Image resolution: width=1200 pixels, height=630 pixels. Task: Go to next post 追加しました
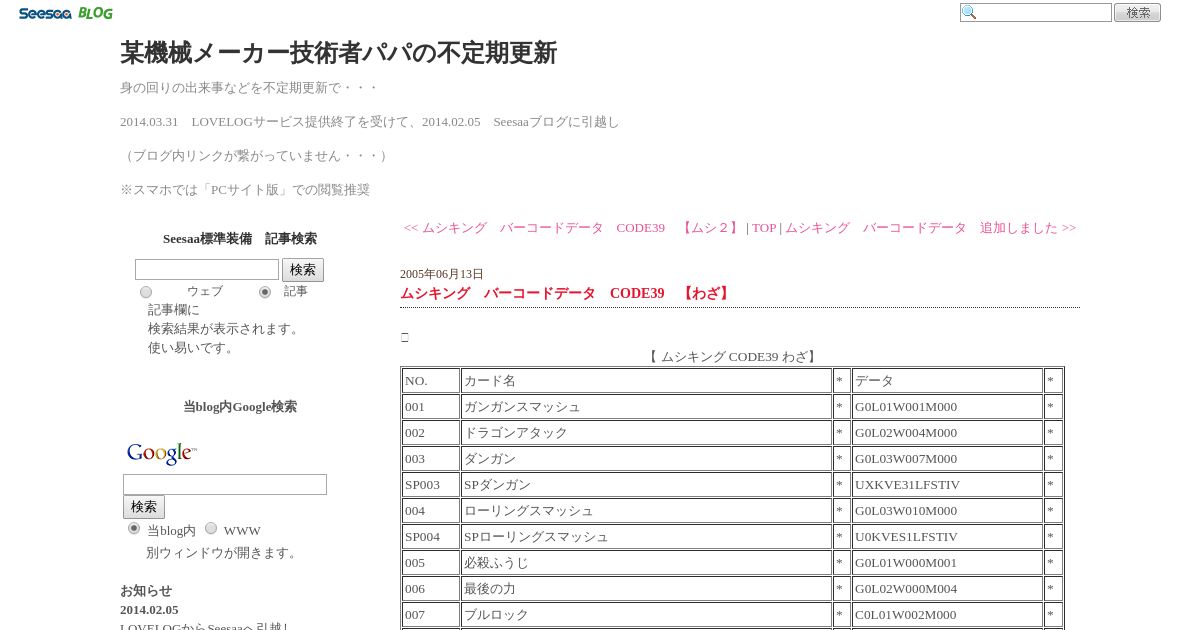[x=931, y=228]
